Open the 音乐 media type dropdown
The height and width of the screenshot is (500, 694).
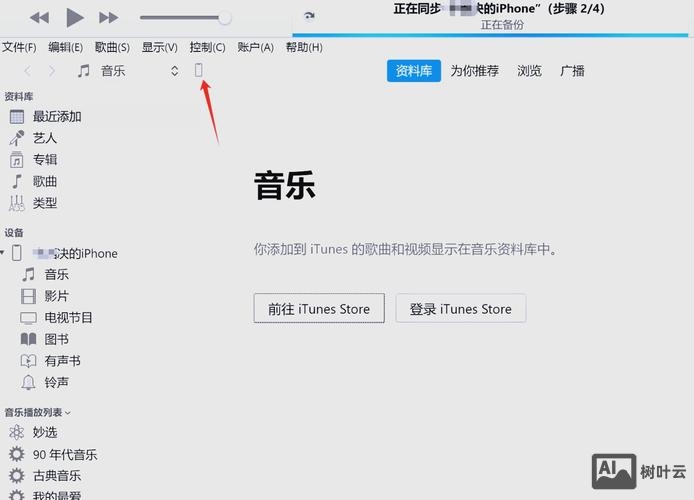(128, 71)
